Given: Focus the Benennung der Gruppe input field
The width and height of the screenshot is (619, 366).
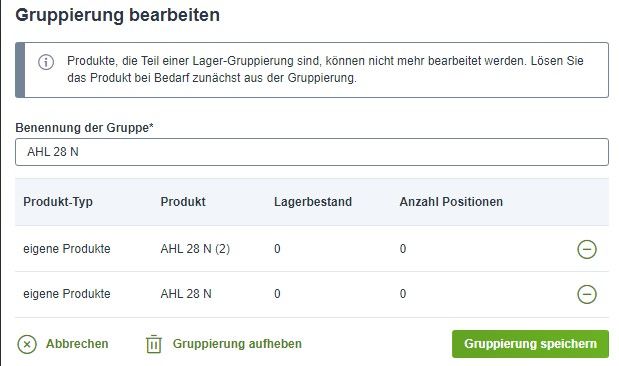Looking at the screenshot, I should pyautogui.click(x=312, y=152).
